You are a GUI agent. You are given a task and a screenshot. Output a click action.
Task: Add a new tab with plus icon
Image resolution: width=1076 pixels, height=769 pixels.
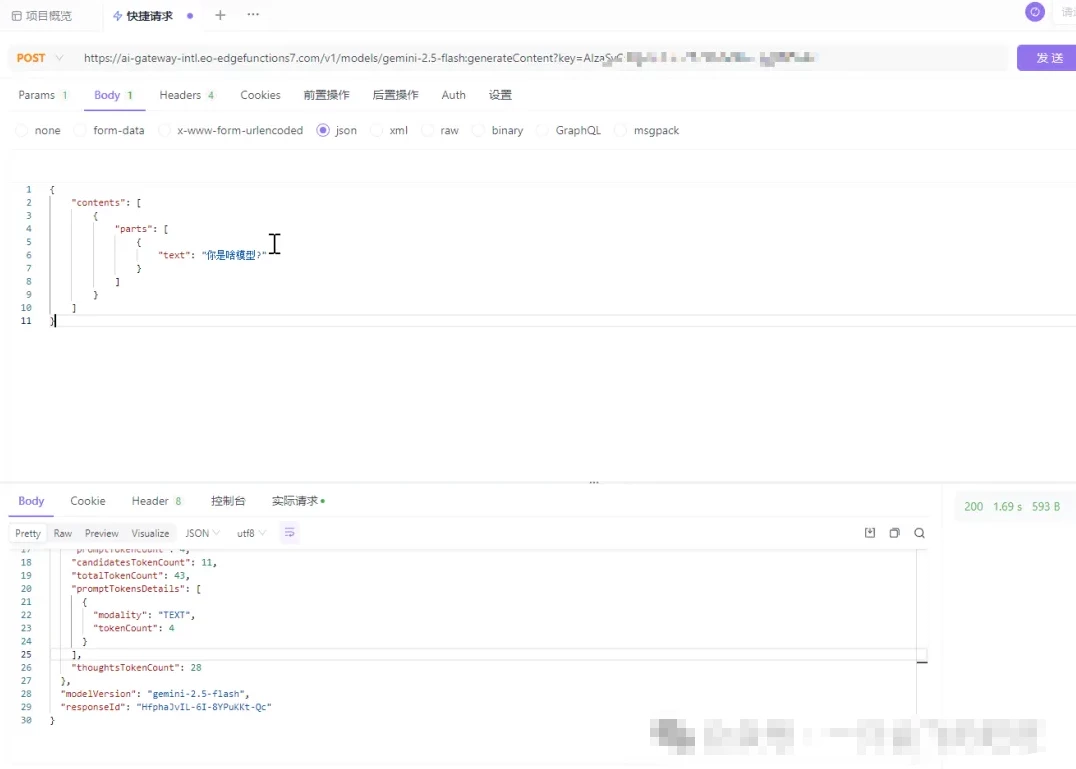click(220, 15)
